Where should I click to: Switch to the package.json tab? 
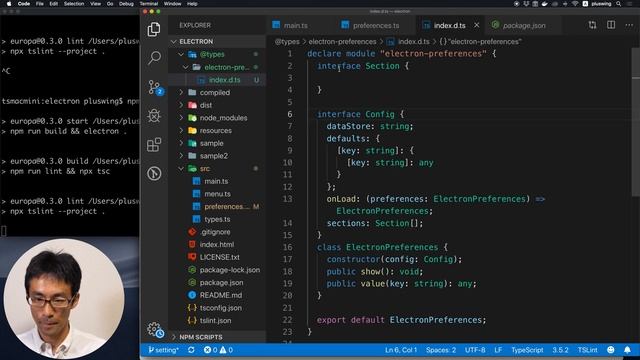pos(524,25)
